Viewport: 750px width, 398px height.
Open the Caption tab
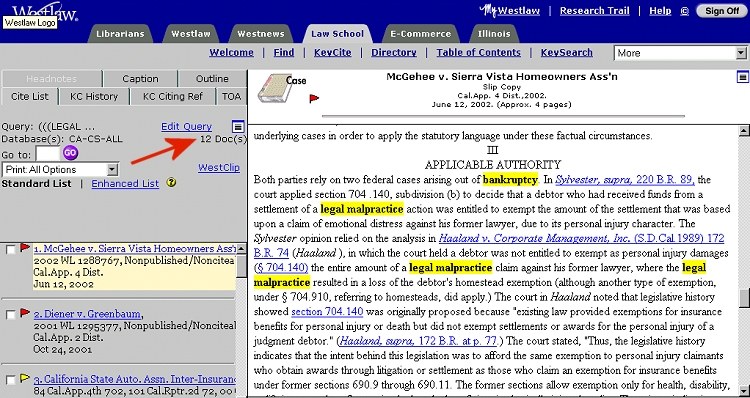point(140,78)
